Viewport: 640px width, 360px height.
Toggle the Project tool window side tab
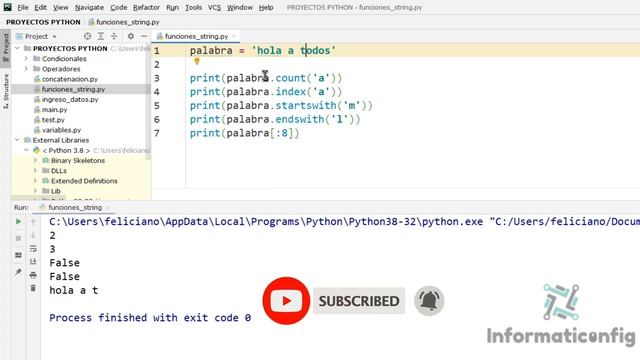pyautogui.click(x=6, y=47)
